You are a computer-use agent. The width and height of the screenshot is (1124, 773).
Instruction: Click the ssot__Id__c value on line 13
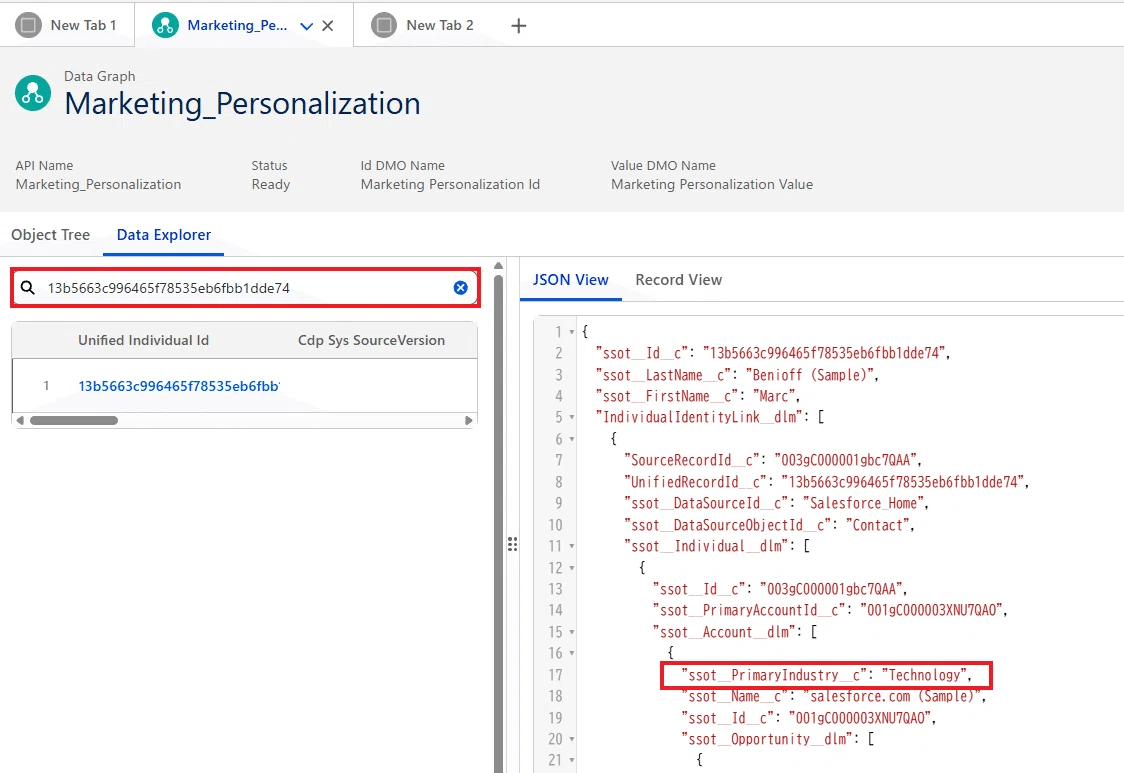coord(832,589)
